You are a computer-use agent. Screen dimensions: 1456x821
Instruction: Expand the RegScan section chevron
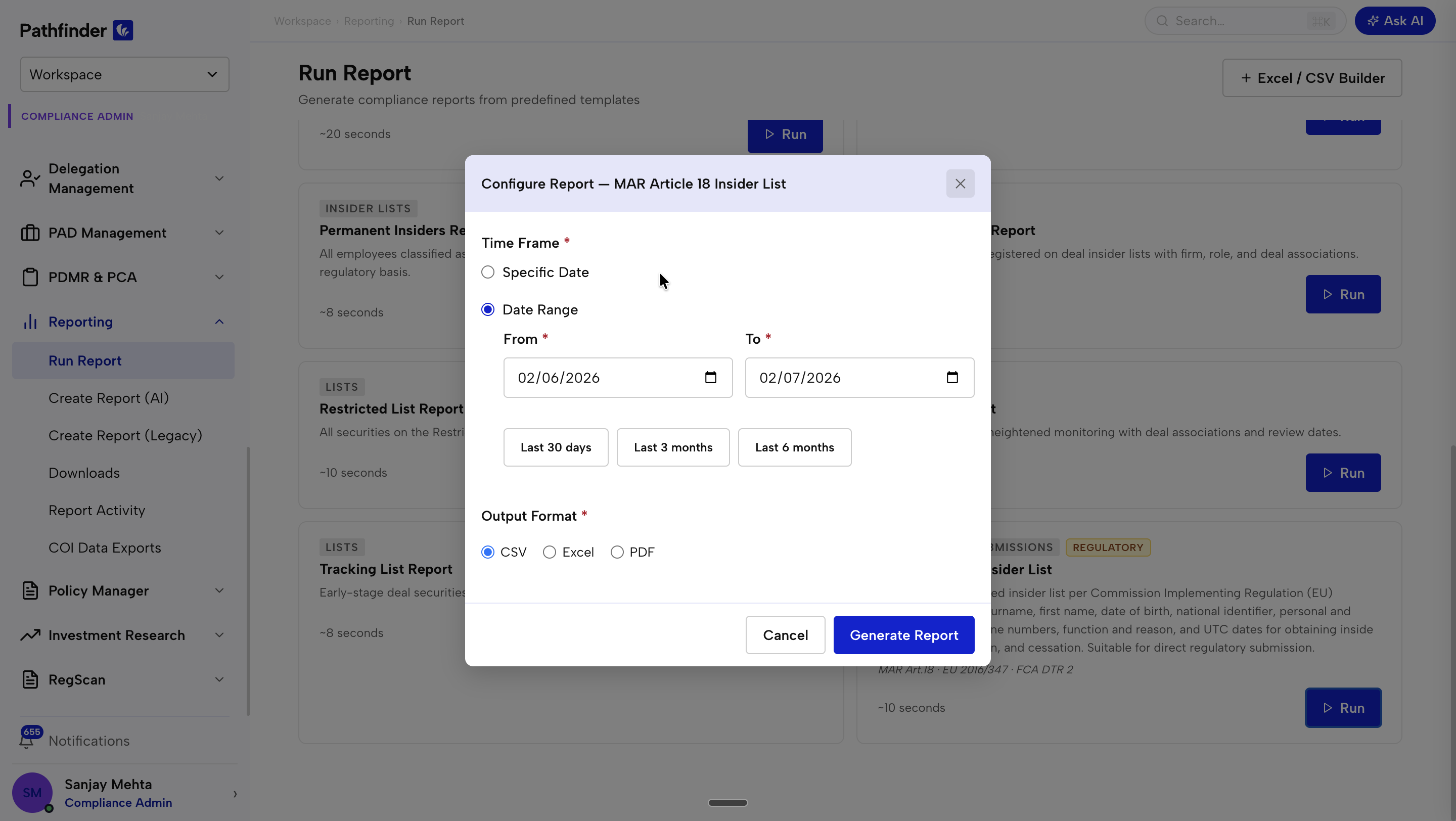click(x=219, y=680)
